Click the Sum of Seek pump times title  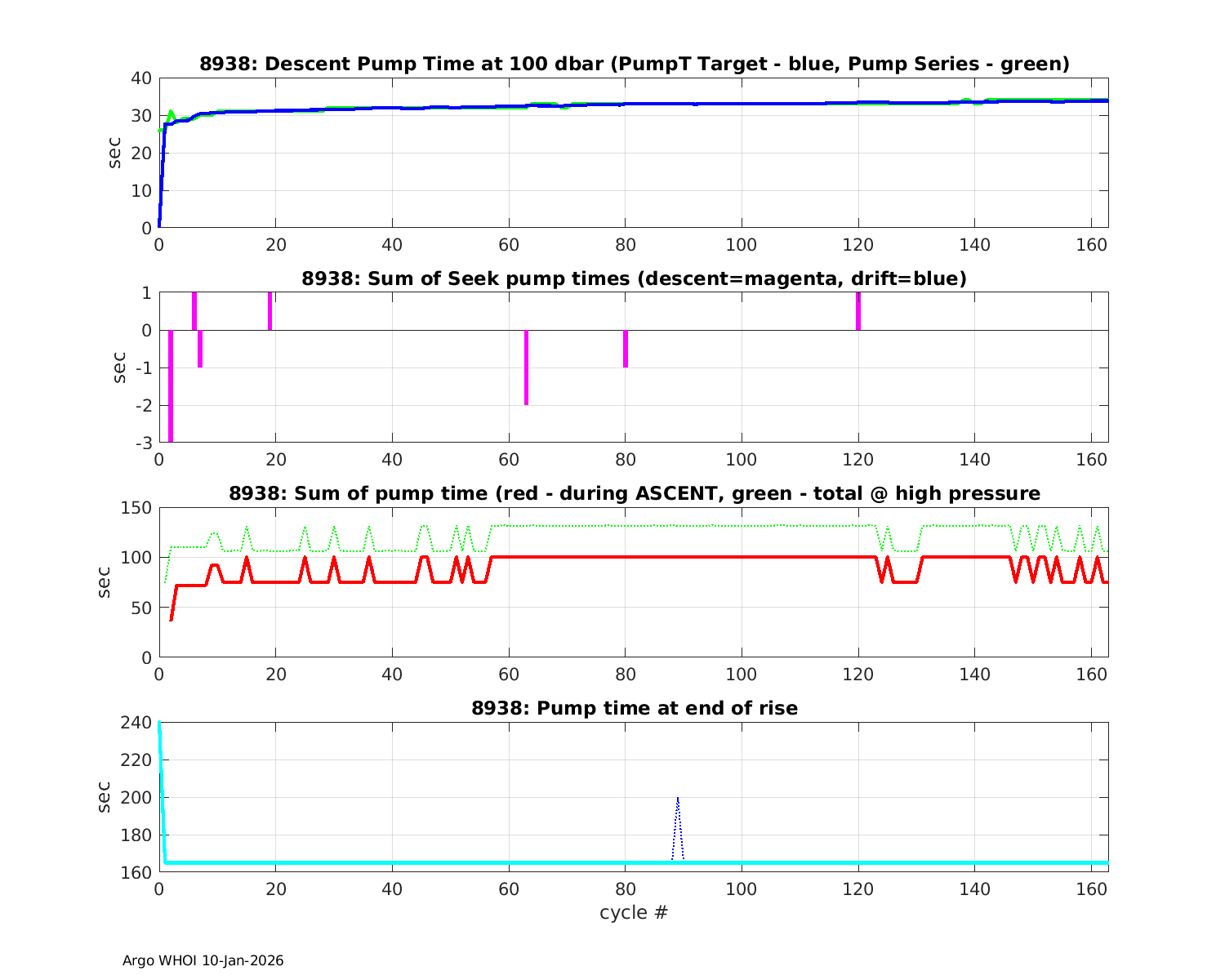(634, 278)
